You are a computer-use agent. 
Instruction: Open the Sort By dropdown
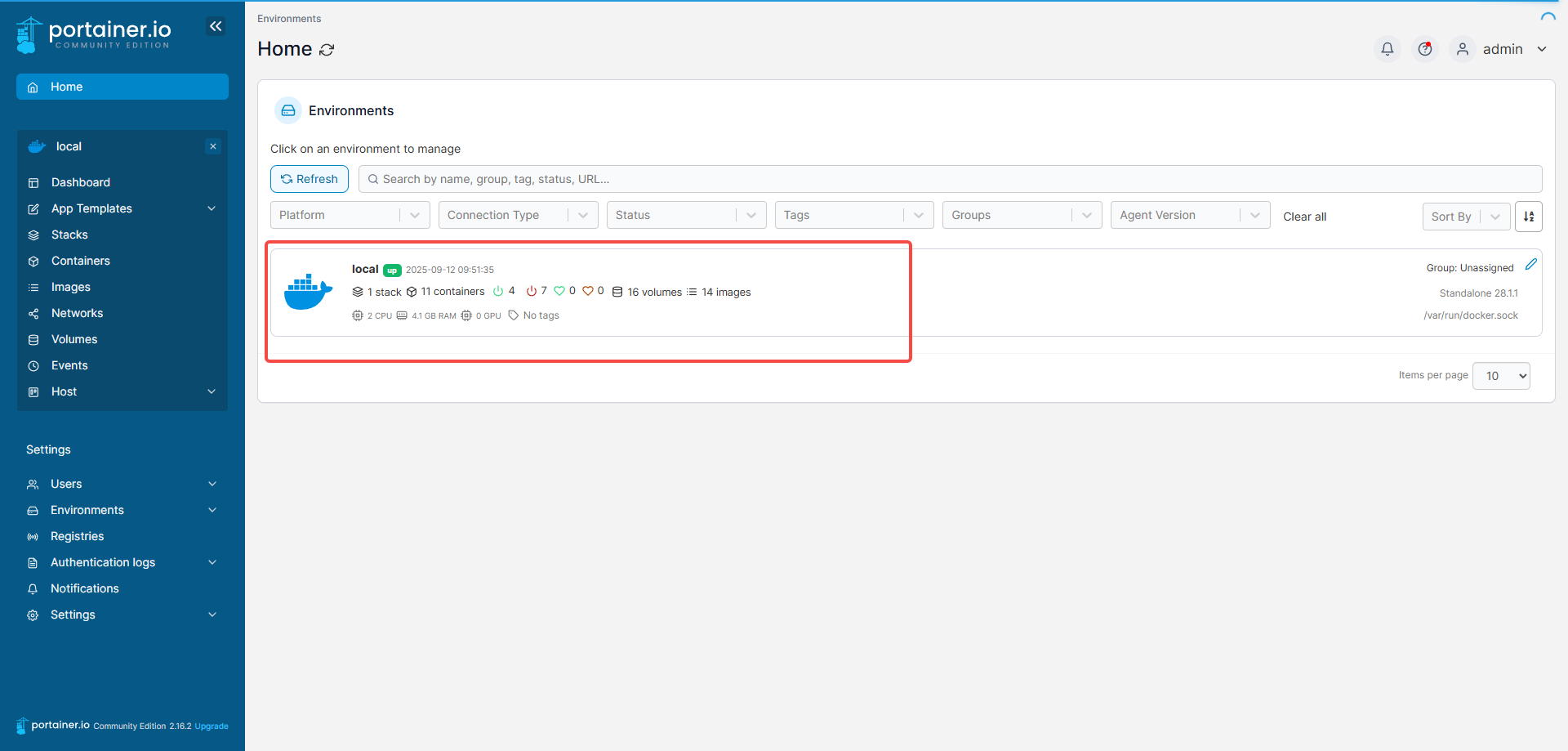pyautogui.click(x=1466, y=217)
